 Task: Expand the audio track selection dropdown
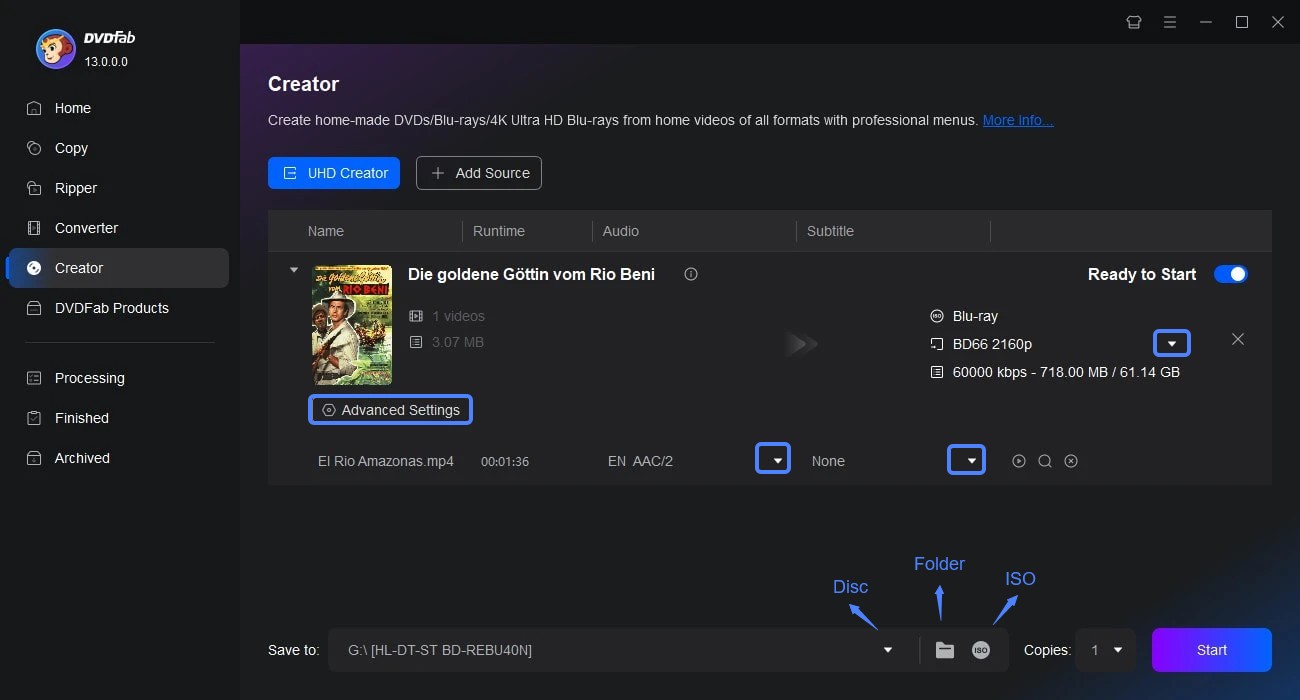click(773, 457)
